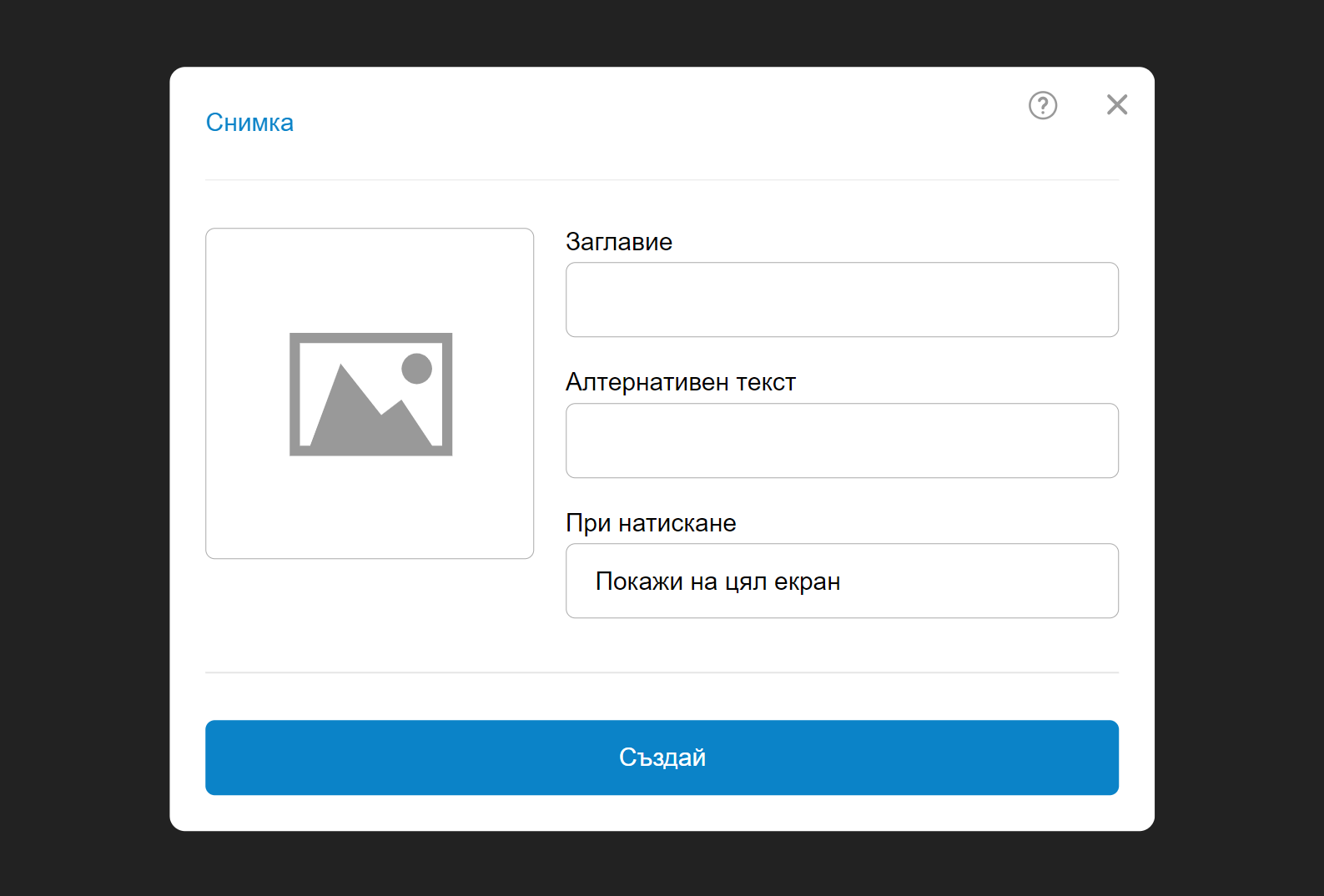This screenshot has width=1324, height=896.
Task: Select the Покажи на цял екран option text
Action: (717, 581)
